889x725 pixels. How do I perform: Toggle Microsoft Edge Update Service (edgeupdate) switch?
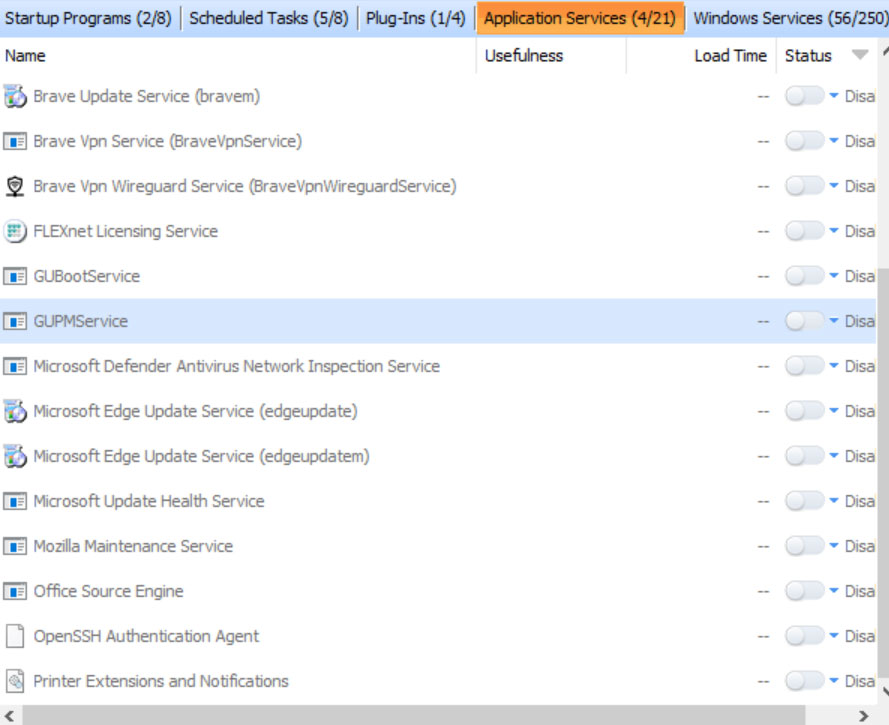pyautogui.click(x=805, y=411)
